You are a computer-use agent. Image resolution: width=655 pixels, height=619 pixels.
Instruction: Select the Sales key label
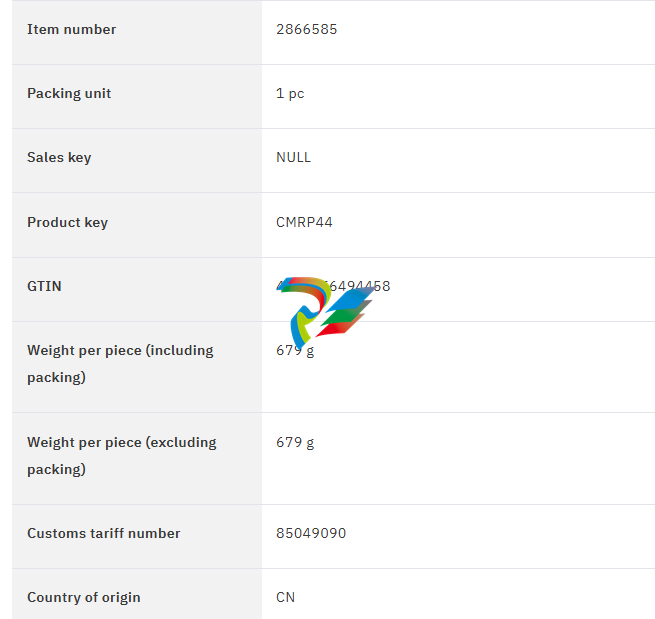pyautogui.click(x=59, y=157)
